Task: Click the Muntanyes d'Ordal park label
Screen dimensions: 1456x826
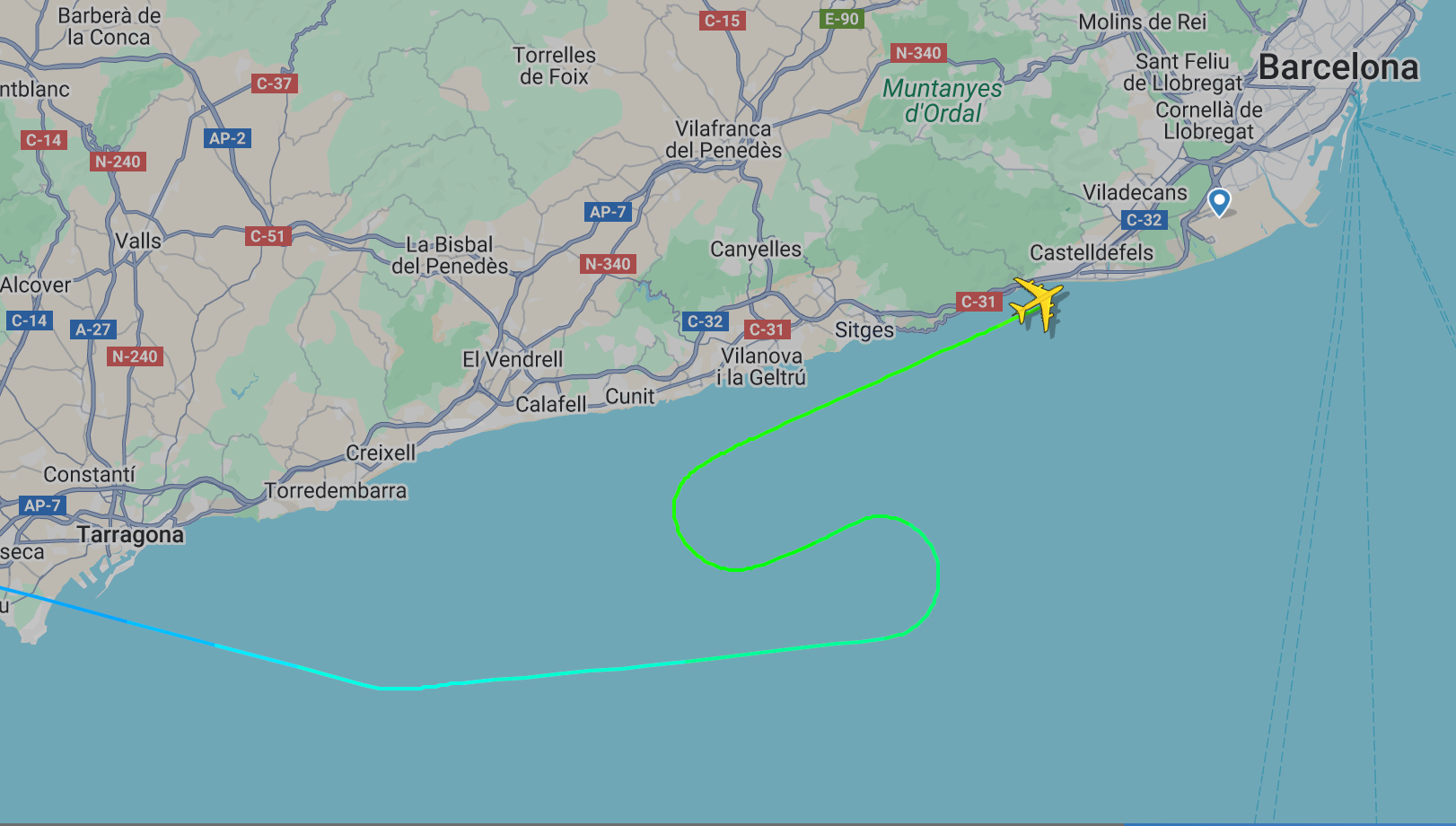Action: point(943,101)
